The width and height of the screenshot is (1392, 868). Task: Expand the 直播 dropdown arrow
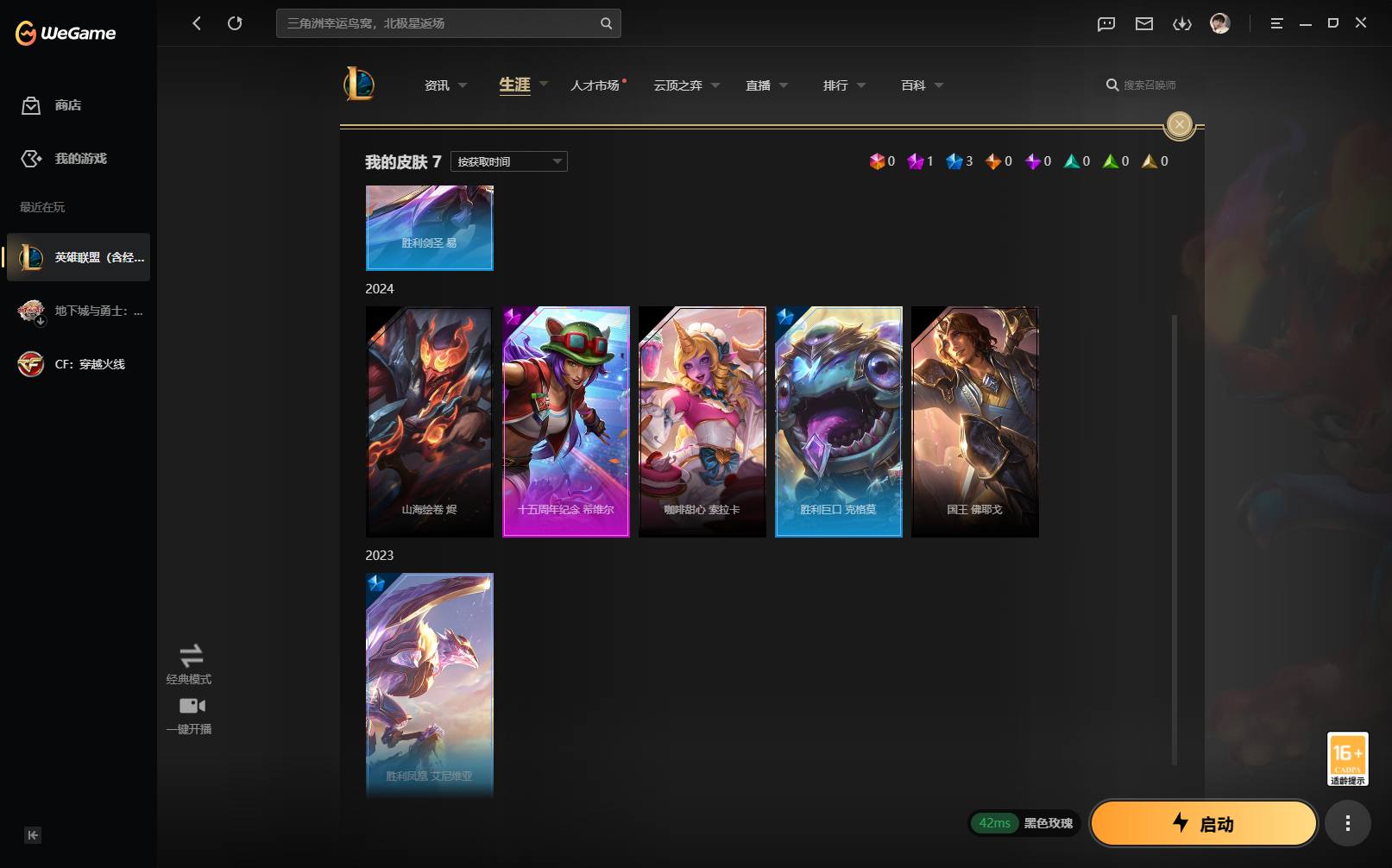[x=784, y=85]
